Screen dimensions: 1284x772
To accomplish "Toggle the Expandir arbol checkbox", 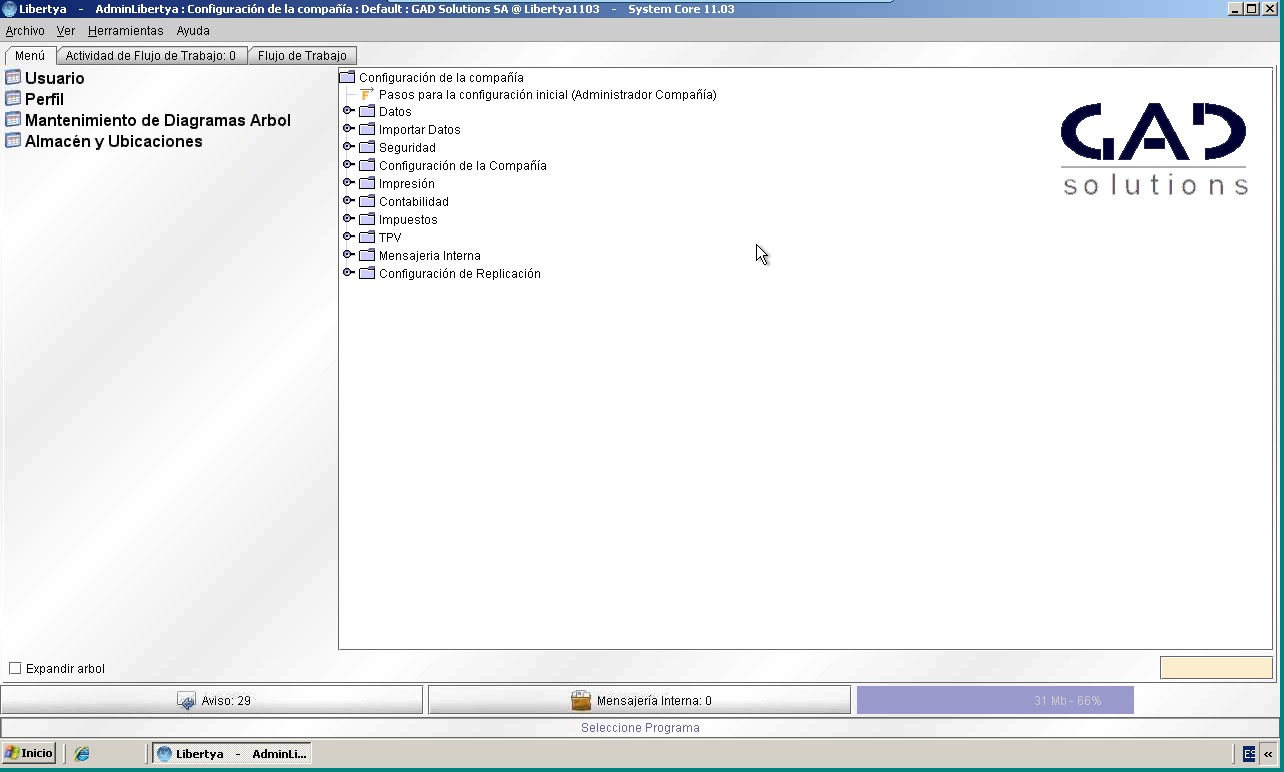I will tap(15, 669).
